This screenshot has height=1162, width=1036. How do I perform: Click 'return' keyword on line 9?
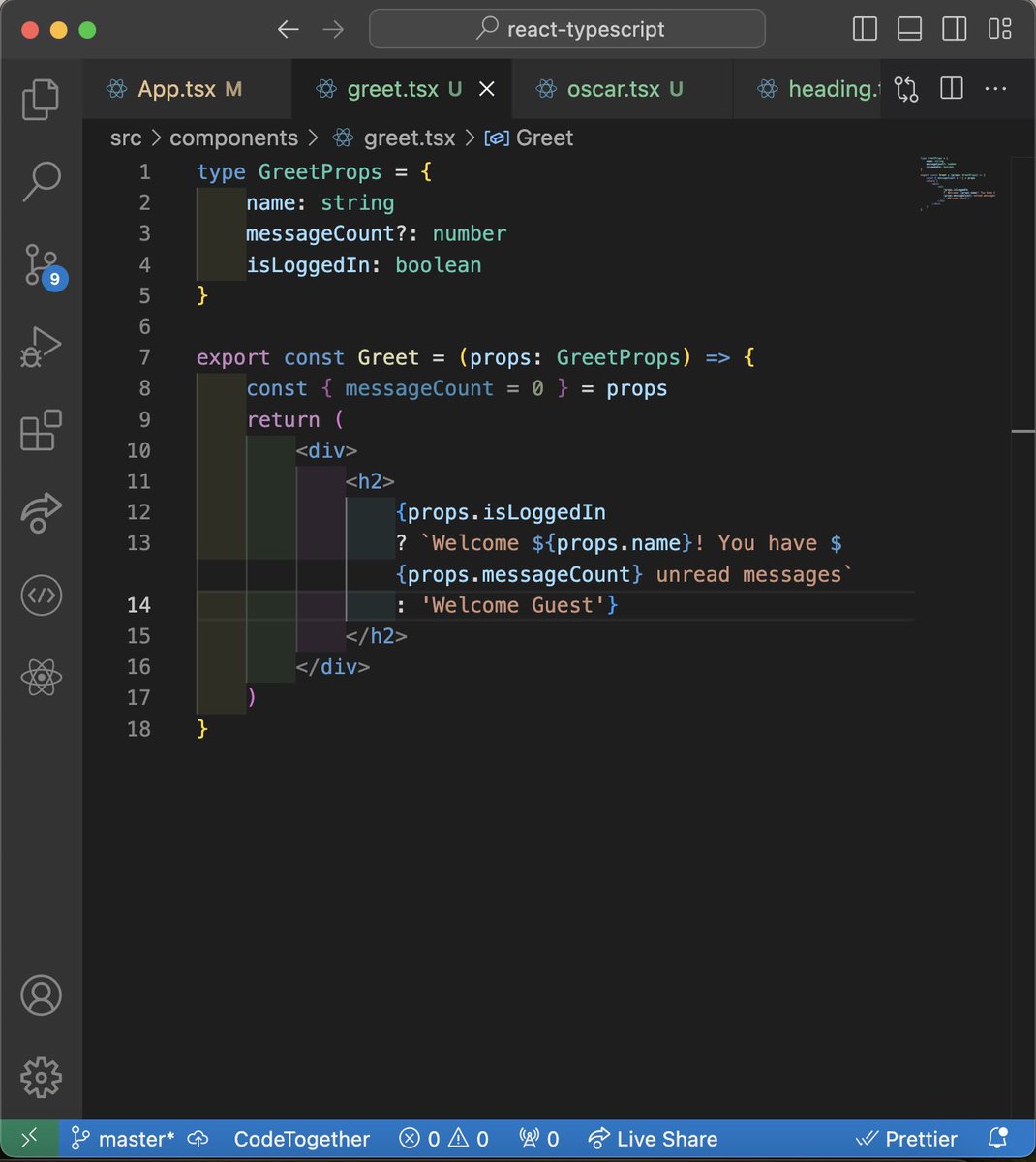coord(283,419)
